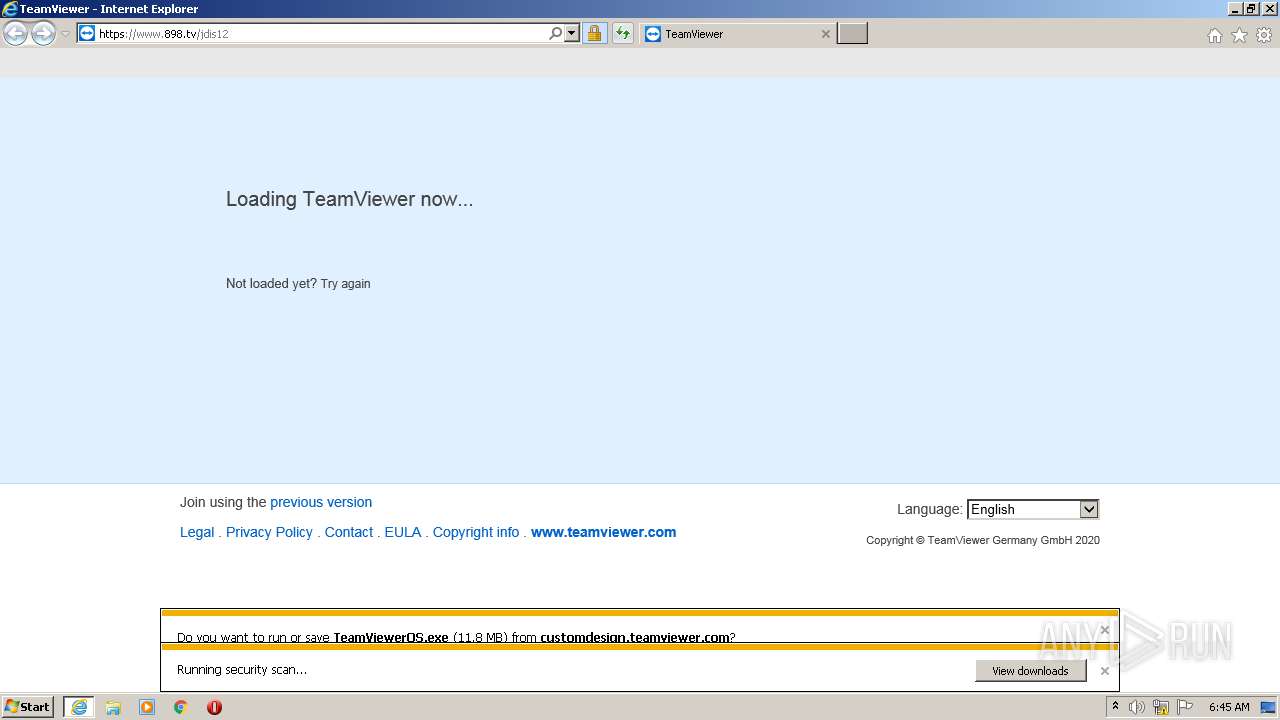Launch Chrome from the taskbar
This screenshot has width=1280, height=720.
181,707
